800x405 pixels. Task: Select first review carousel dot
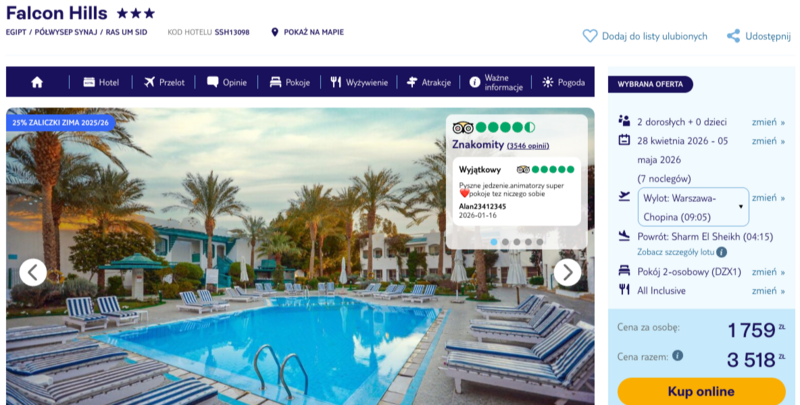tap(494, 242)
